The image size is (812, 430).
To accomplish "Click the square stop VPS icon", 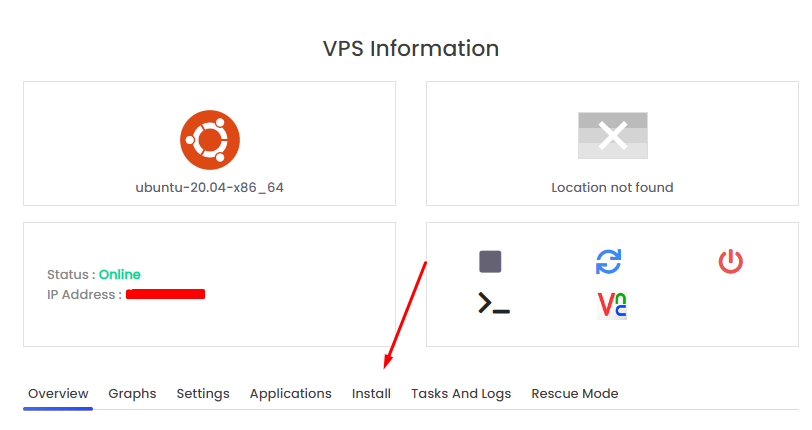I will [490, 261].
